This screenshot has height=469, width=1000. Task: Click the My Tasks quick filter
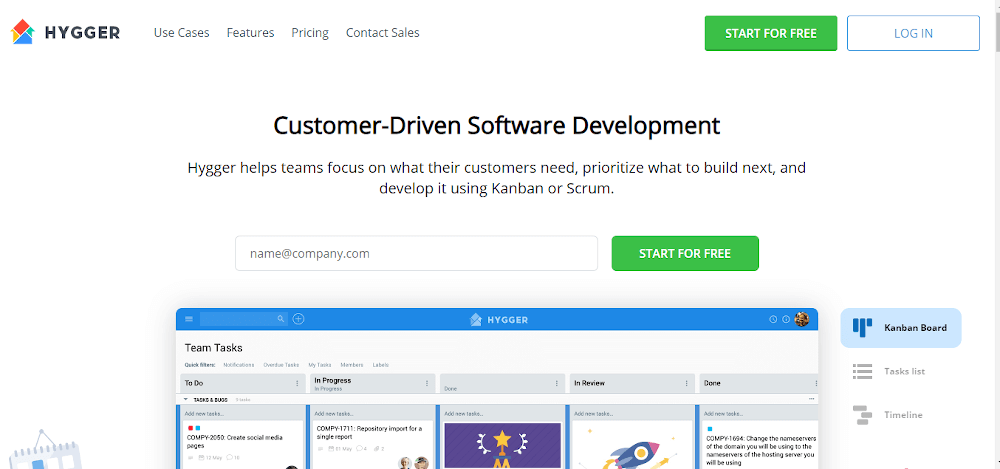[x=320, y=365]
